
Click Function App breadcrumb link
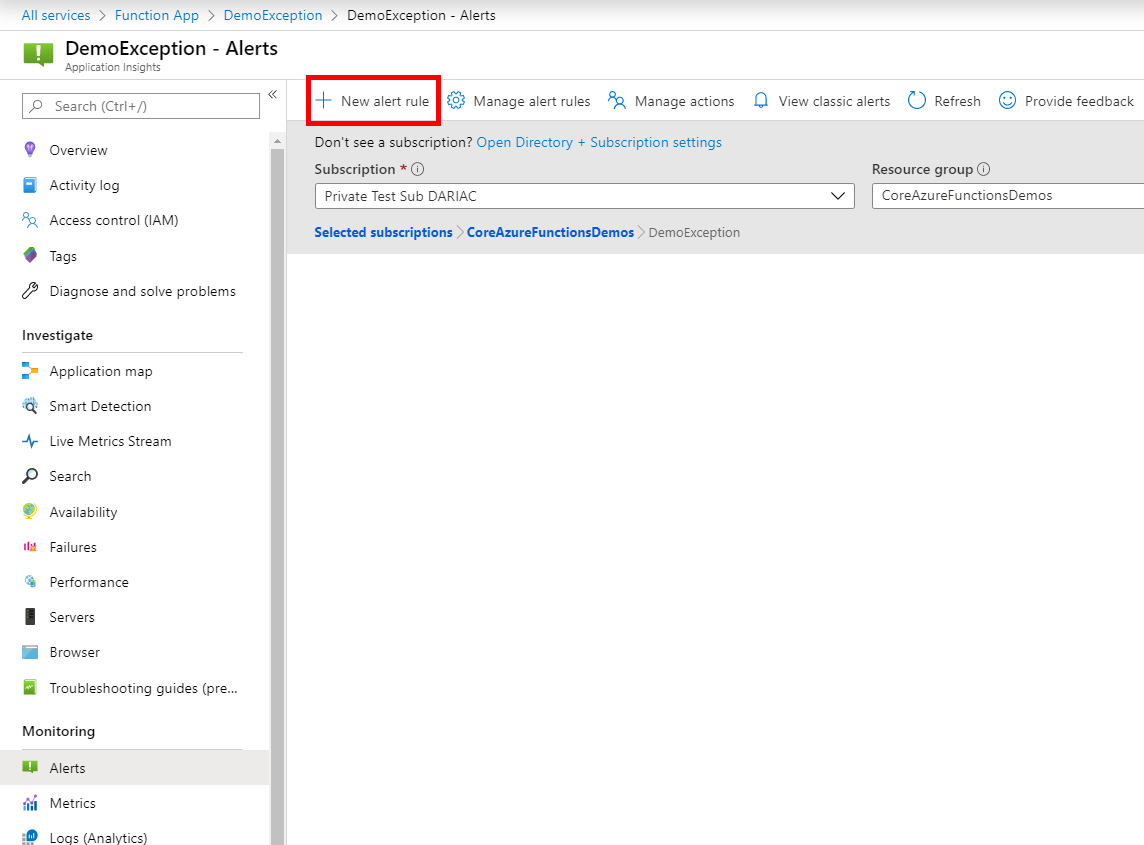pyautogui.click(x=156, y=15)
